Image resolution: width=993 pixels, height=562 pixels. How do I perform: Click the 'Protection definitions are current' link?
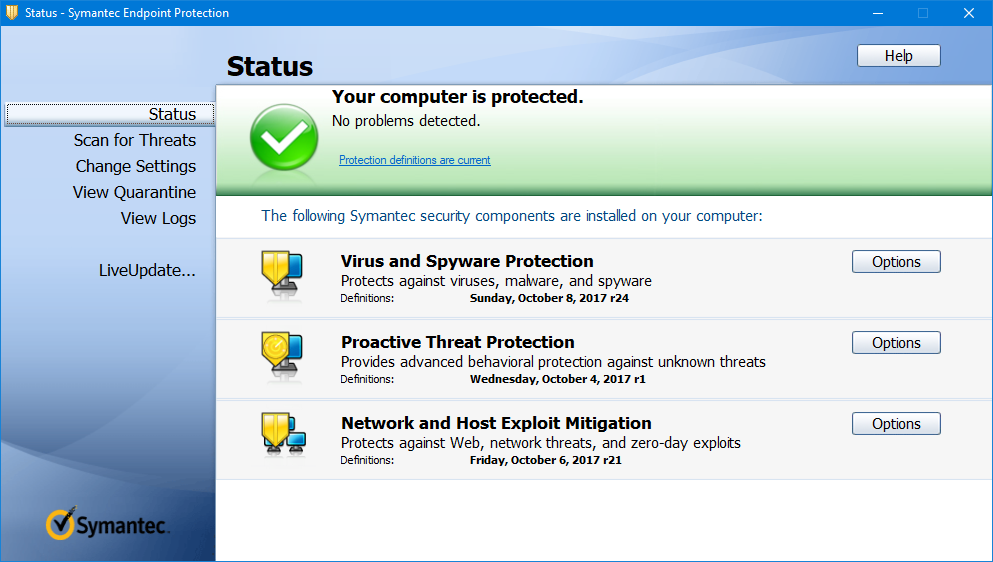(415, 160)
